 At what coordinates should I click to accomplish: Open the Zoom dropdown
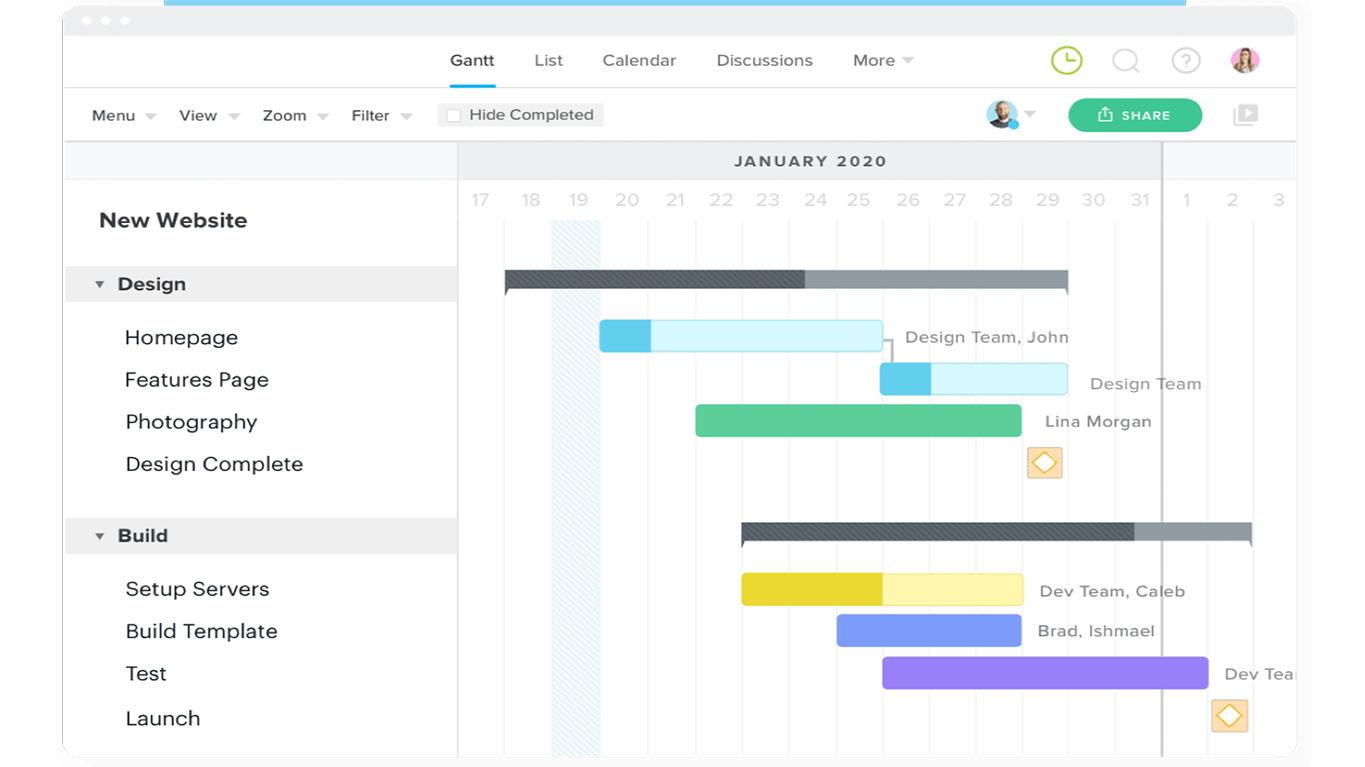pyautogui.click(x=294, y=116)
